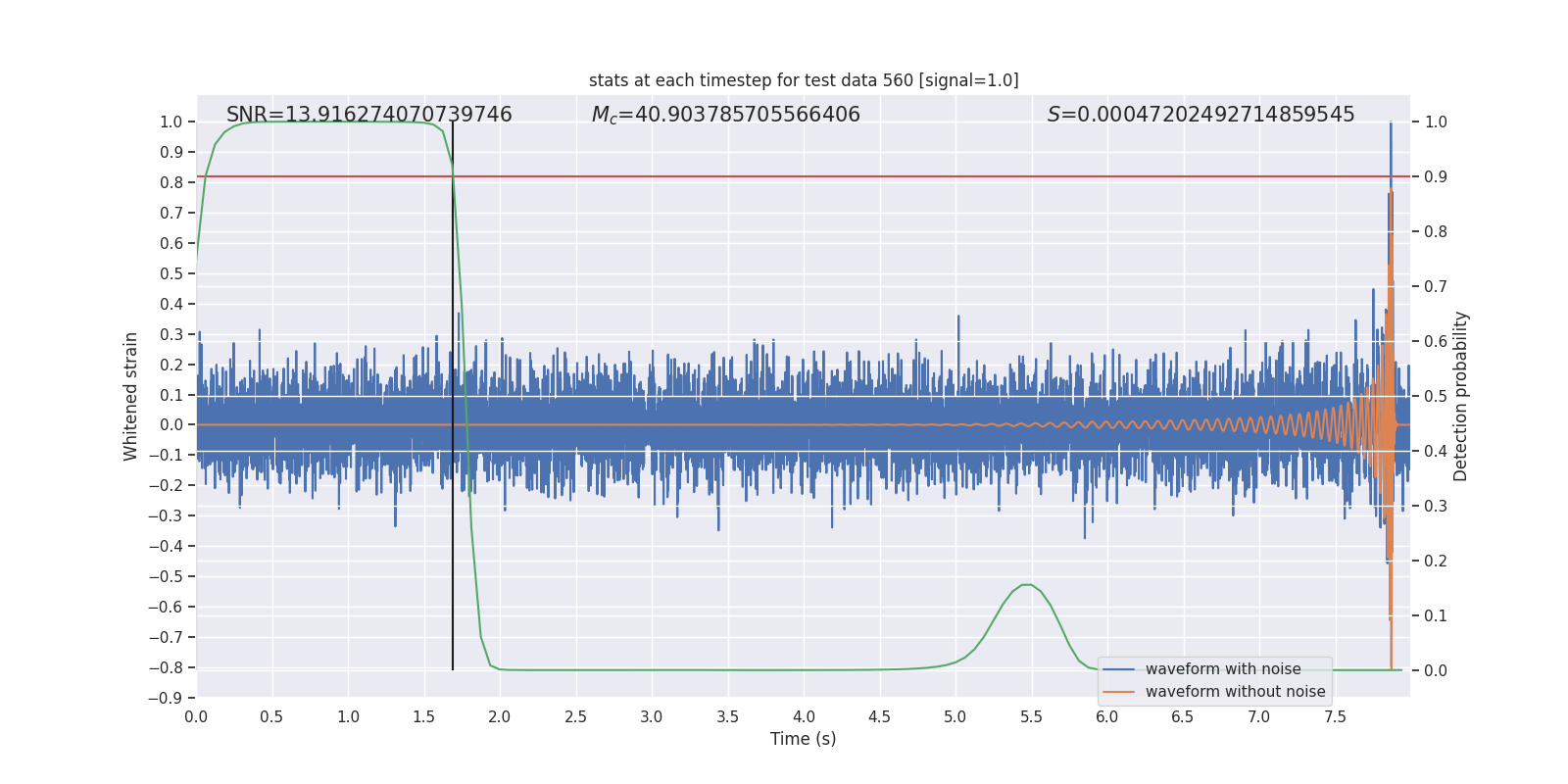
Task: Click the "Detection probability" axis label
Action: click(x=1461, y=396)
